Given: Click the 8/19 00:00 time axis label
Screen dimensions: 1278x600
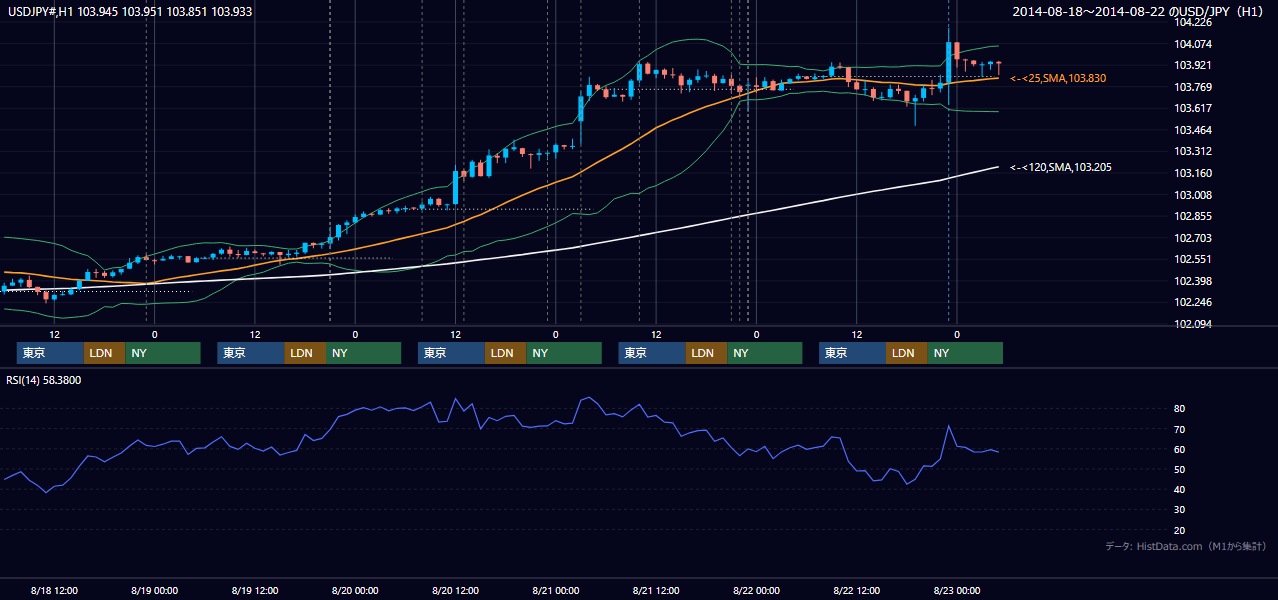Looking at the screenshot, I should pyautogui.click(x=154, y=590).
